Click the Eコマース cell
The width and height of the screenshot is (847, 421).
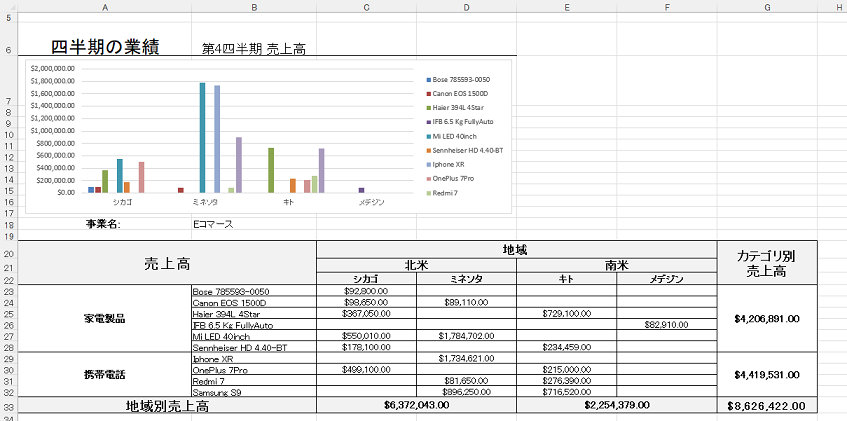click(254, 224)
